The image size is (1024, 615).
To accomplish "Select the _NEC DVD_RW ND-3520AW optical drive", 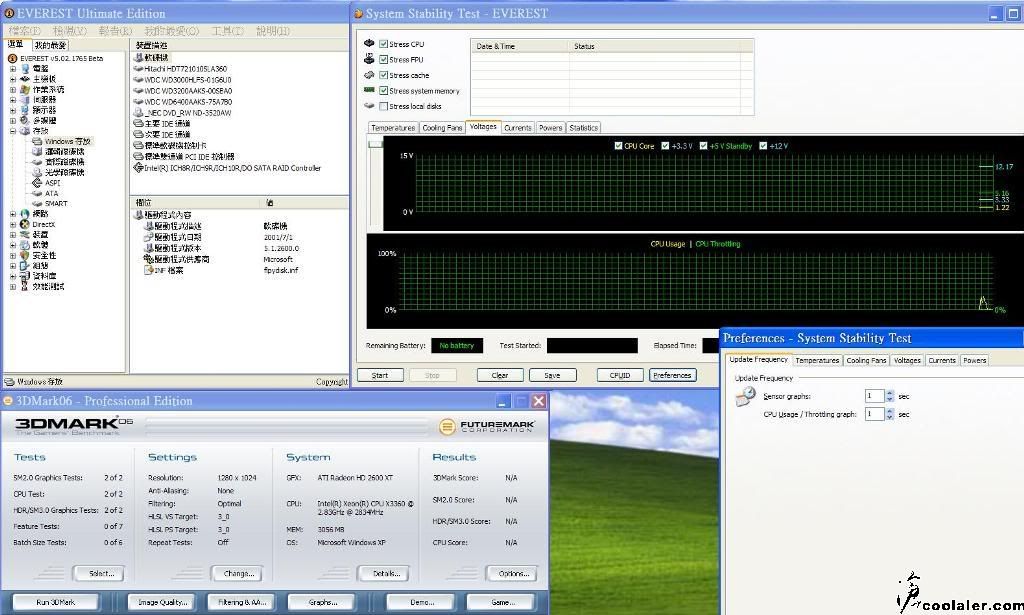I will [x=138, y=113].
